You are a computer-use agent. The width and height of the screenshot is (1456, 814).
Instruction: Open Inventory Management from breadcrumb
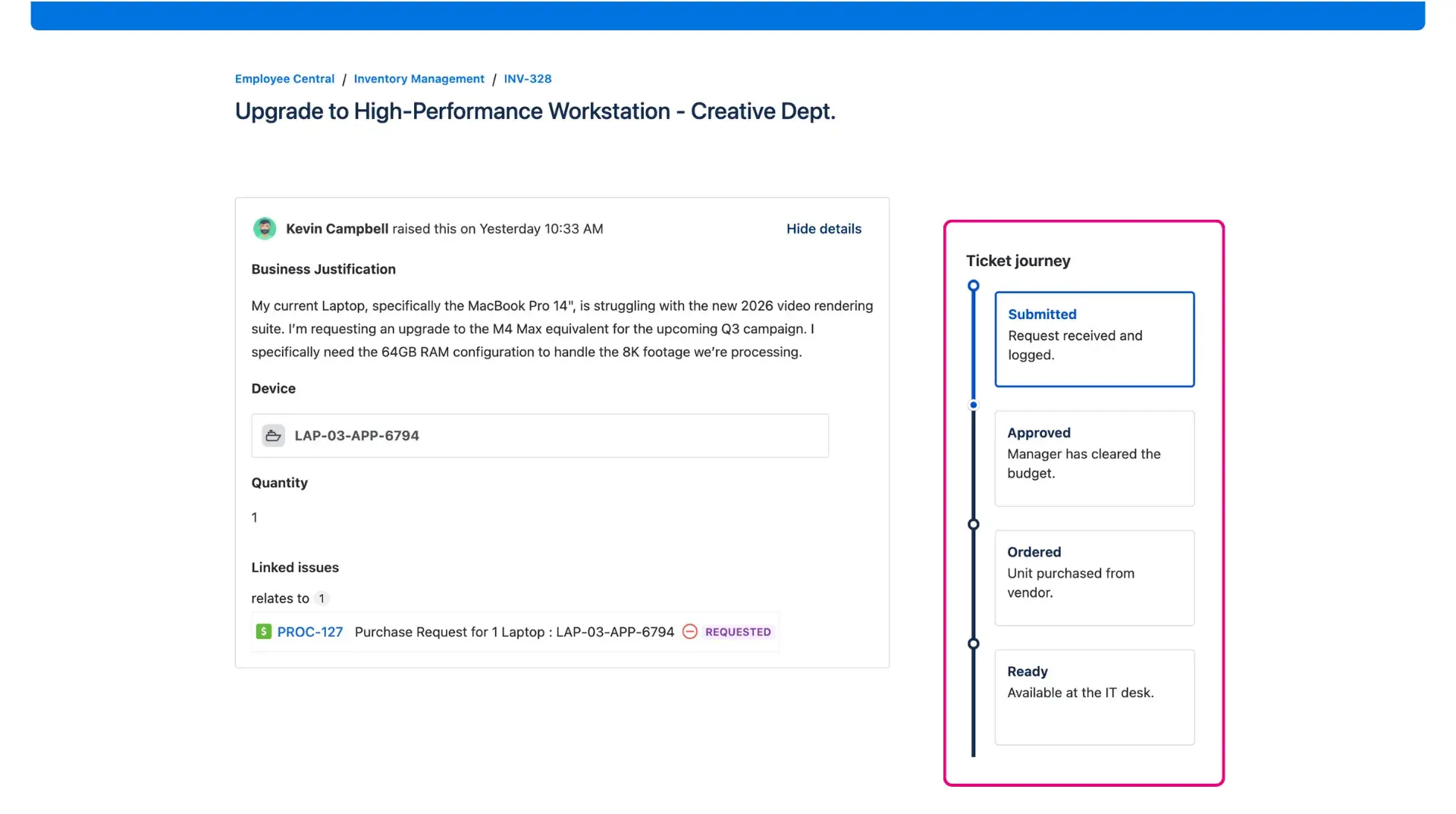[419, 78]
